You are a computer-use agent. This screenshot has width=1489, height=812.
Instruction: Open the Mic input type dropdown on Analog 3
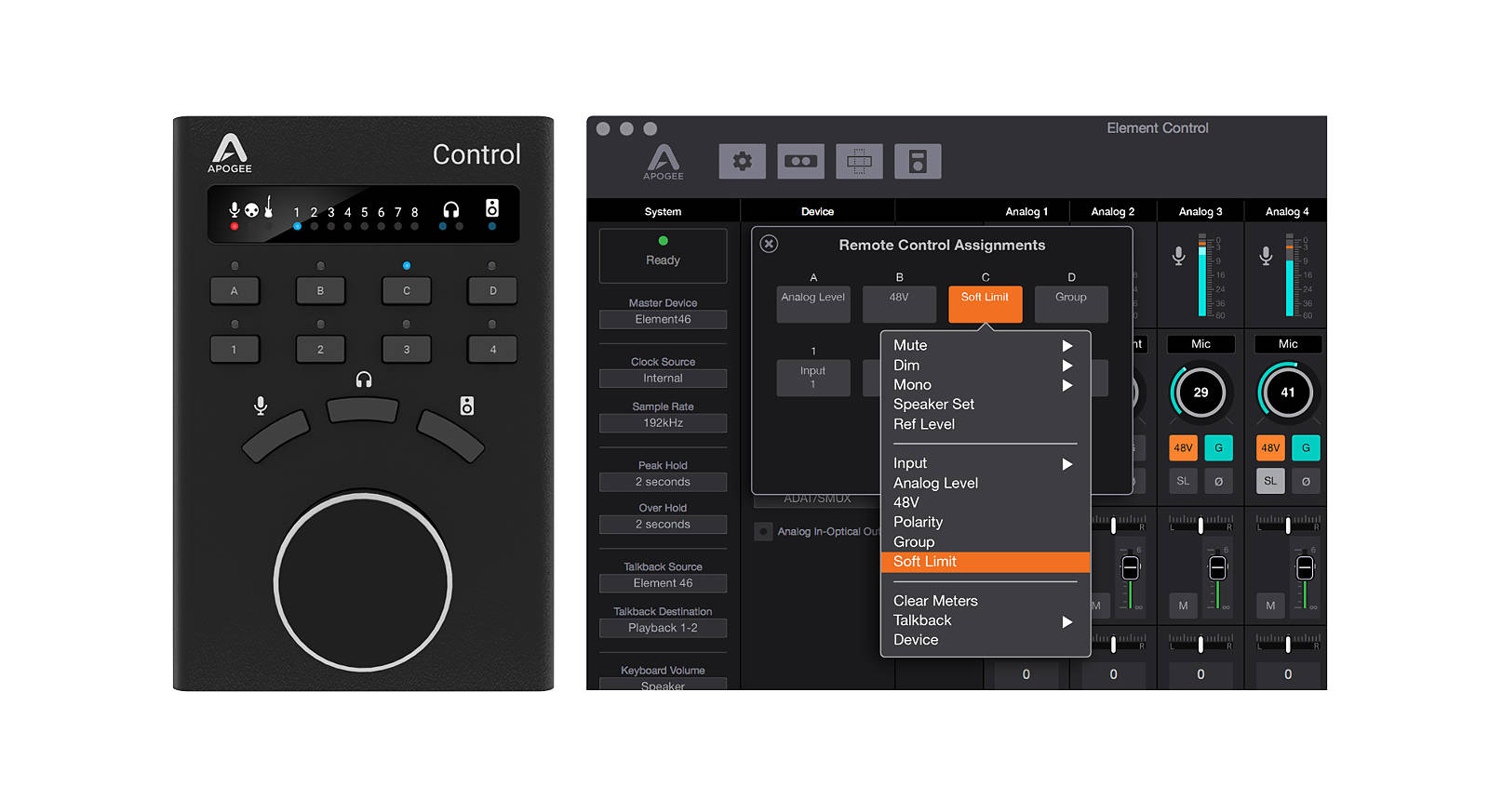tap(1201, 344)
